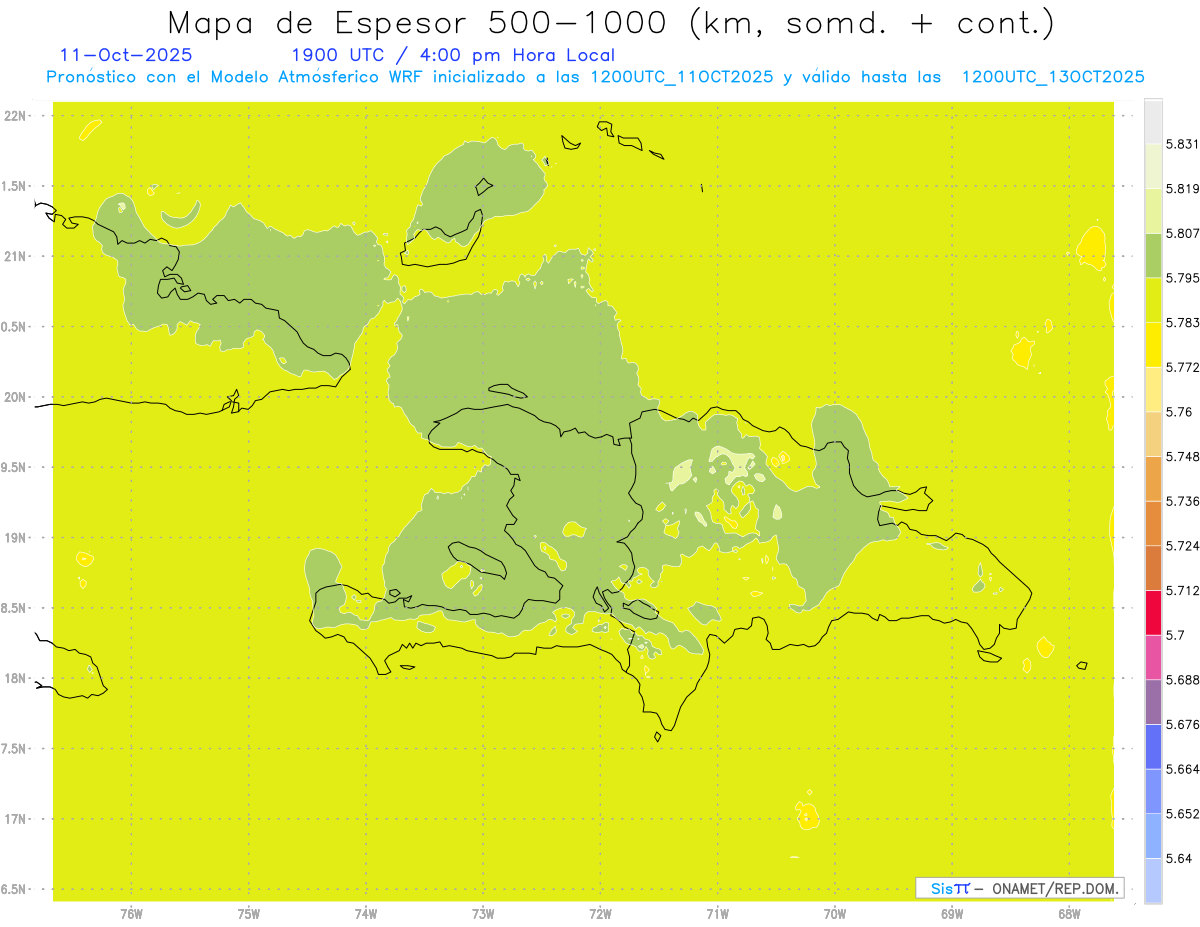Select the colorbar value '5.7'
The width and height of the screenshot is (1200, 927).
coord(1175,635)
